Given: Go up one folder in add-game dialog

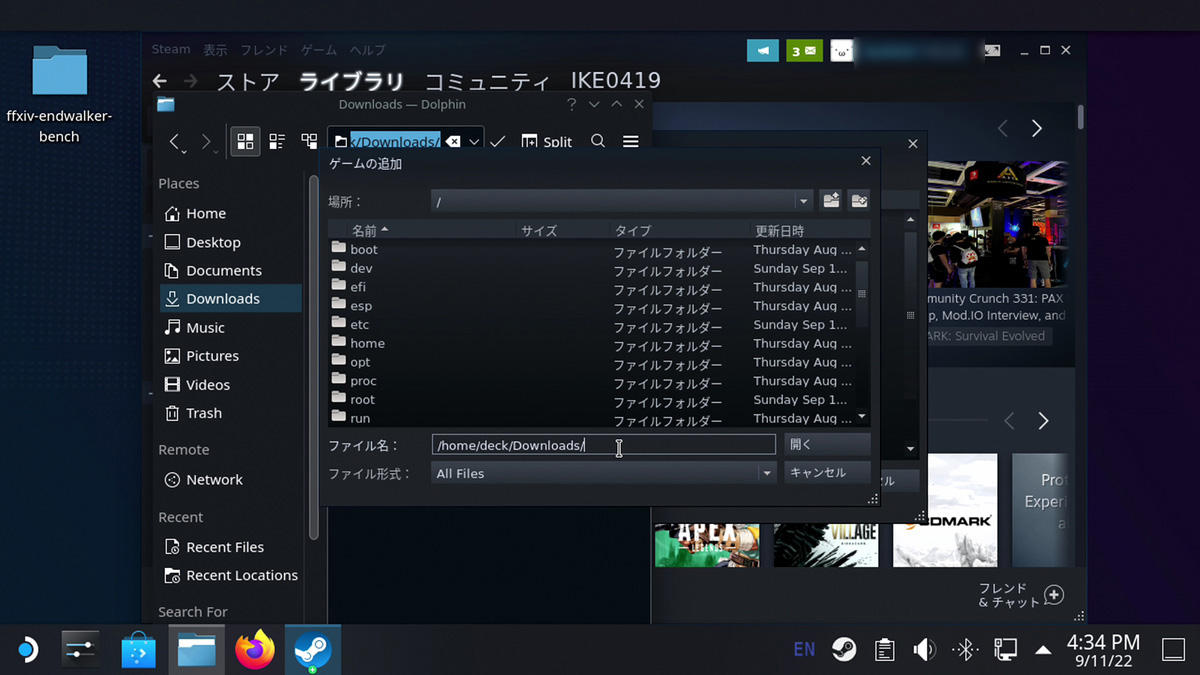Looking at the screenshot, I should pos(831,200).
